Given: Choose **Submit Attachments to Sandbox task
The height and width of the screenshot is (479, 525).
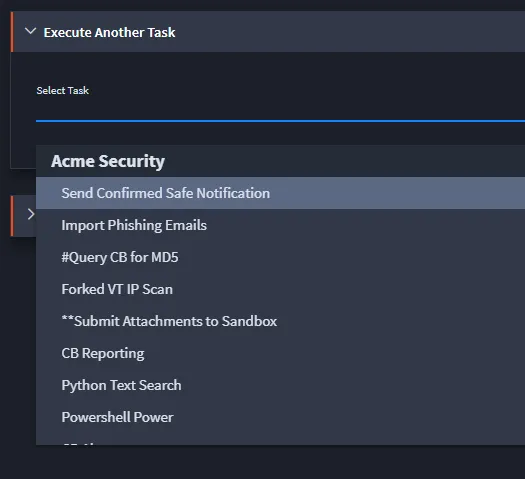Looking at the screenshot, I should (280, 321).
